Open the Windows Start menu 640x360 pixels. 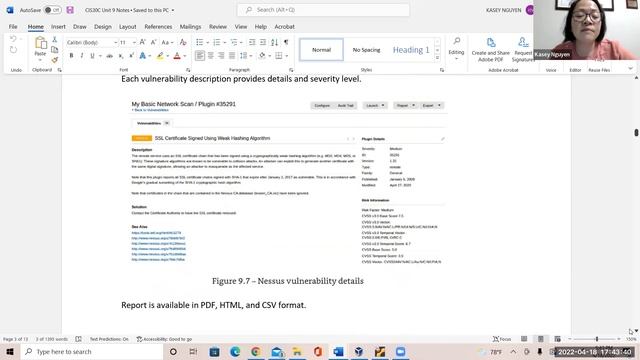click(x=10, y=351)
